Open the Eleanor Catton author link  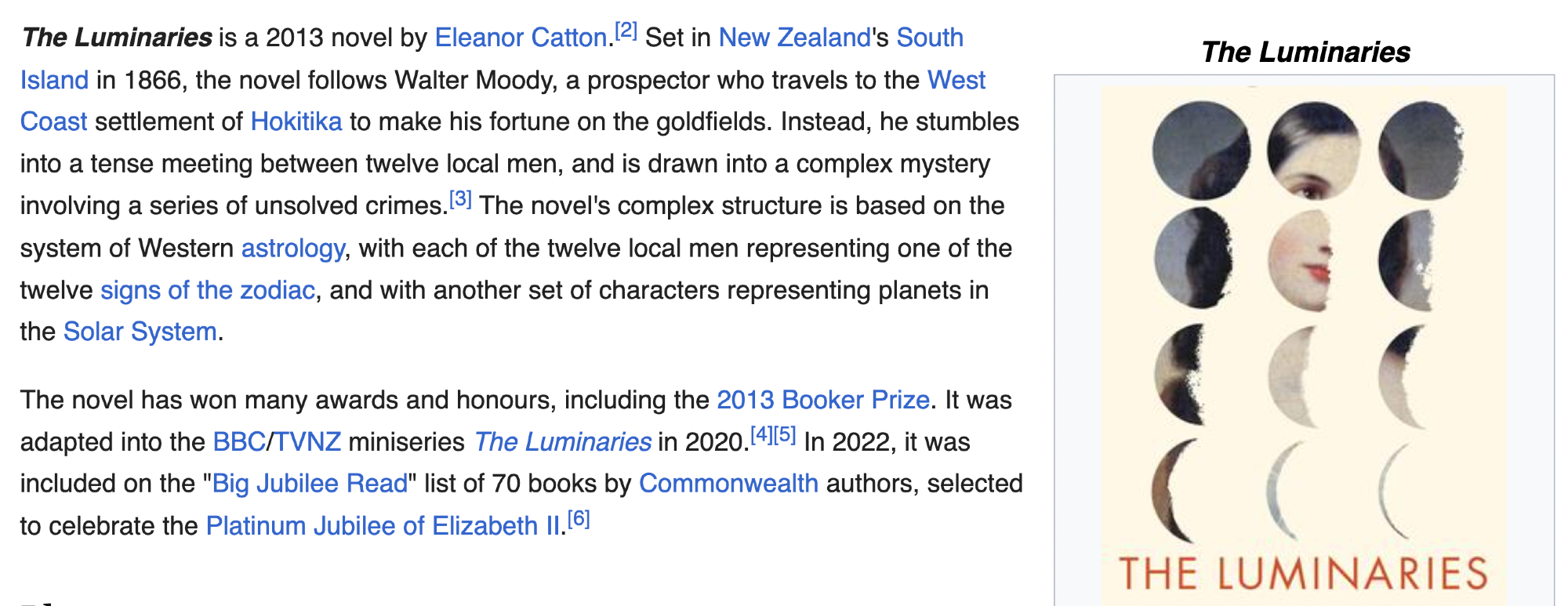click(521, 38)
